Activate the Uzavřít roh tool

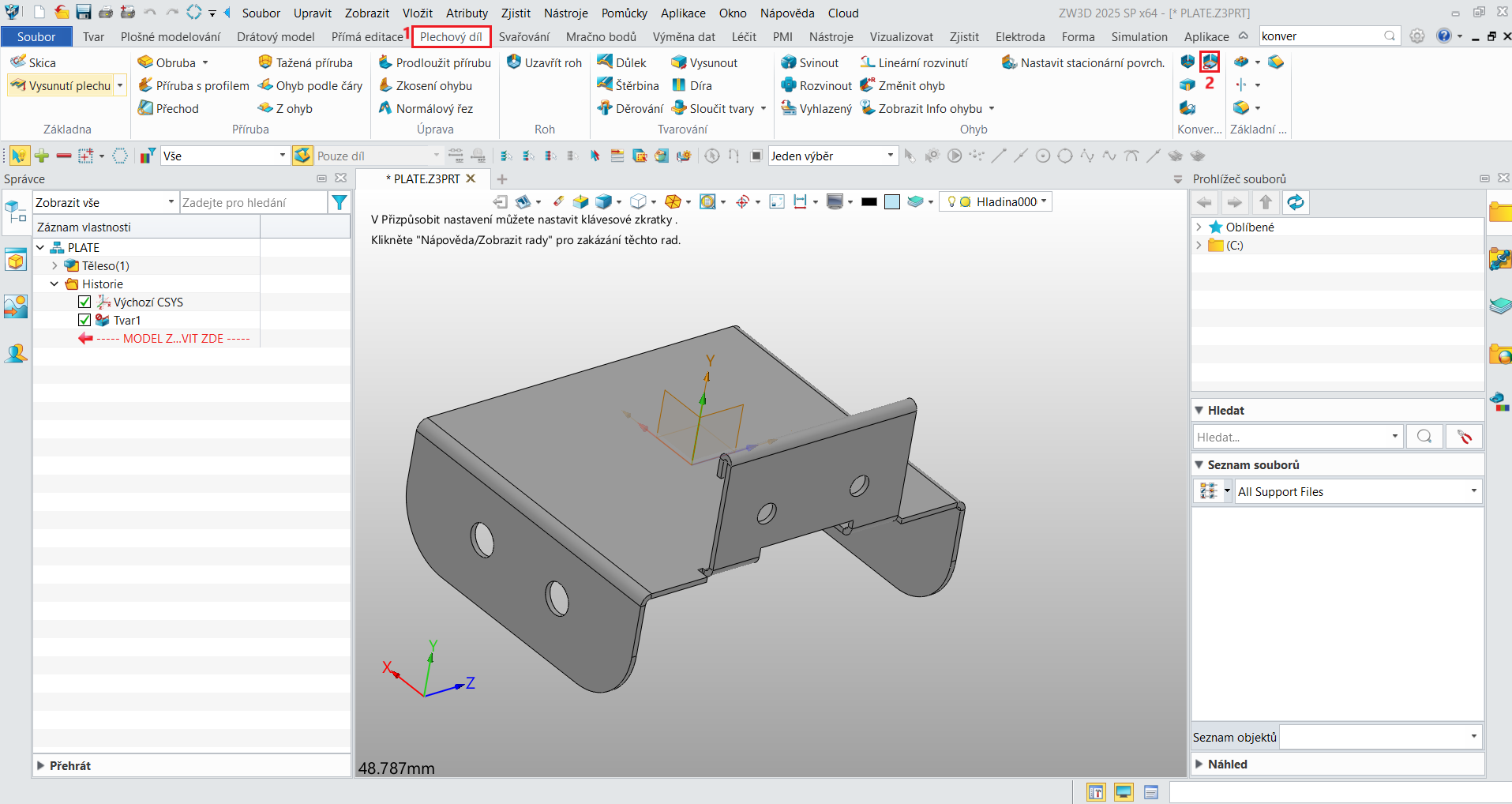tap(544, 62)
